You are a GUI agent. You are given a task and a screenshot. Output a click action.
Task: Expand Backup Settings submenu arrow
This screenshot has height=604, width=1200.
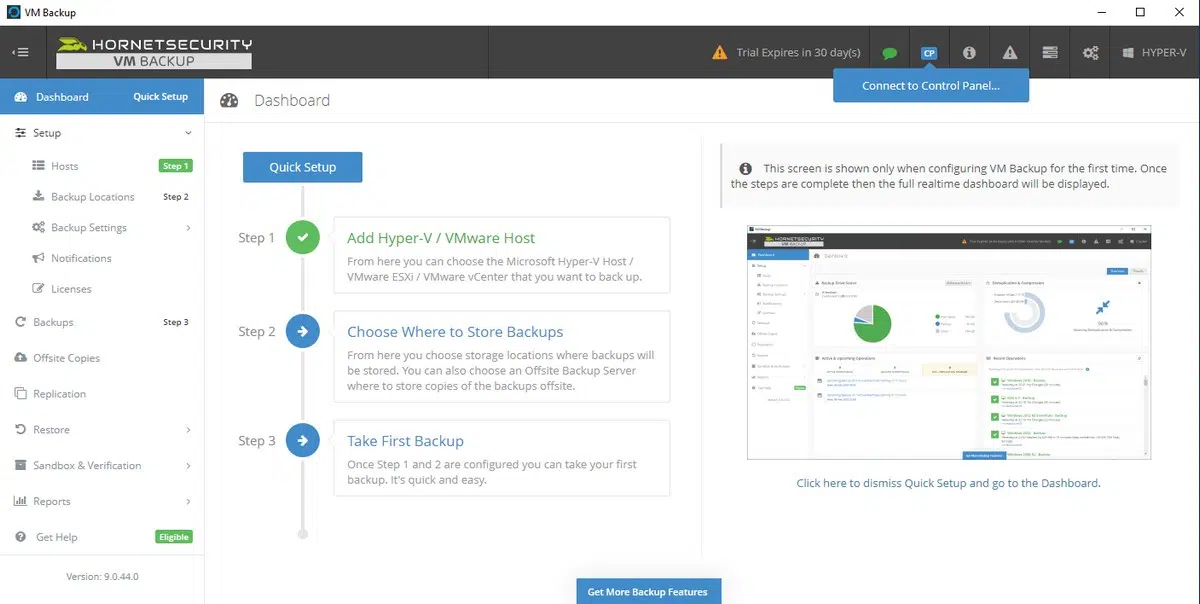tap(188, 228)
